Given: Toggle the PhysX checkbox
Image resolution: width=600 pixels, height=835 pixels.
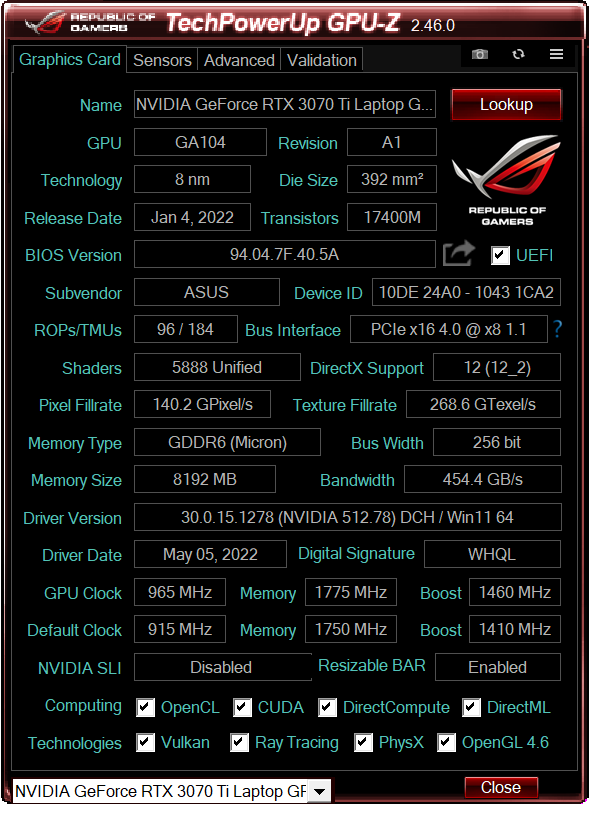Looking at the screenshot, I should point(363,742).
